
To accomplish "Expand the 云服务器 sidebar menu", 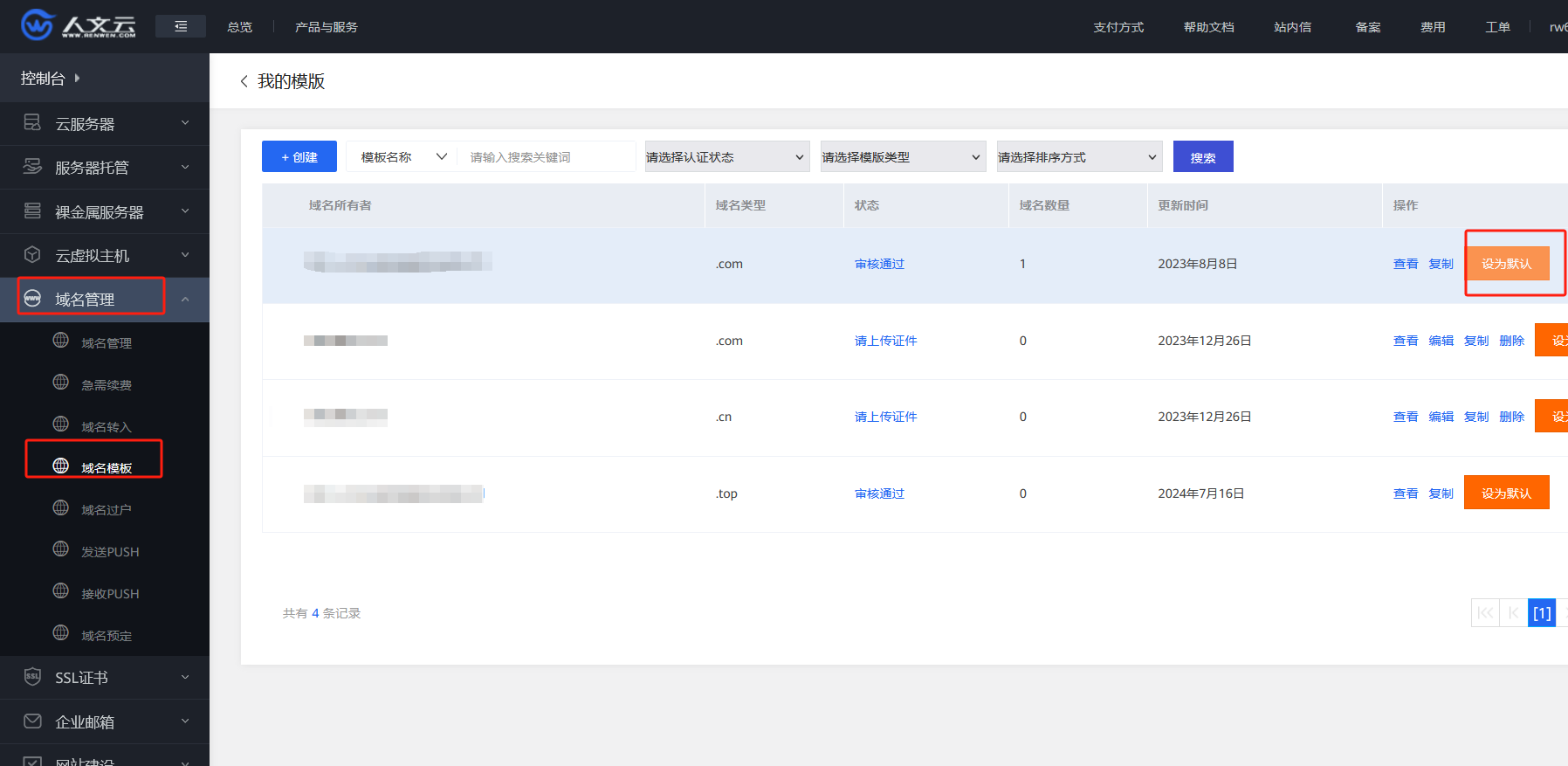I will click(x=185, y=123).
